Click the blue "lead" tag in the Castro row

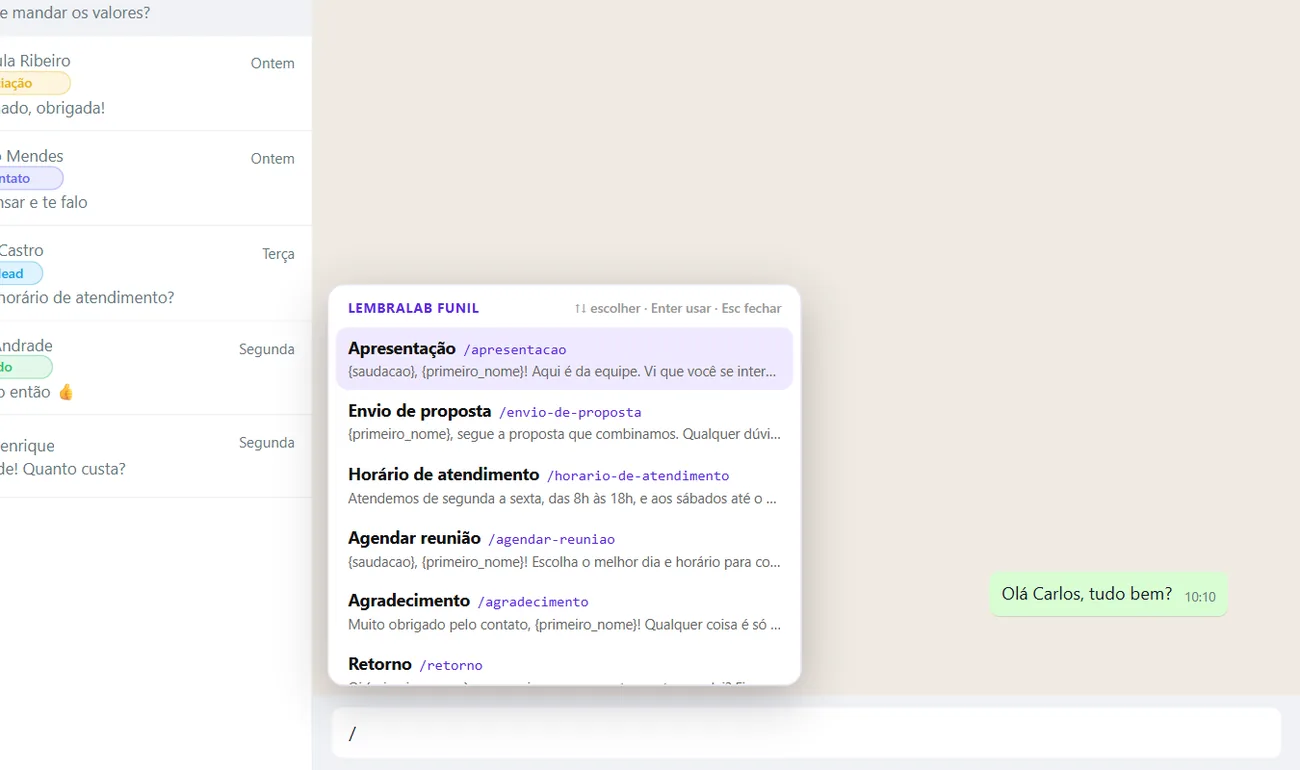[x=21, y=273]
